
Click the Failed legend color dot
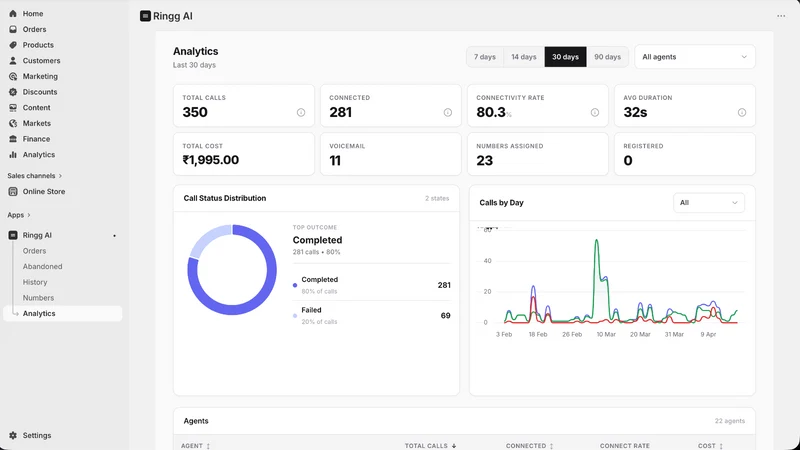(x=295, y=316)
